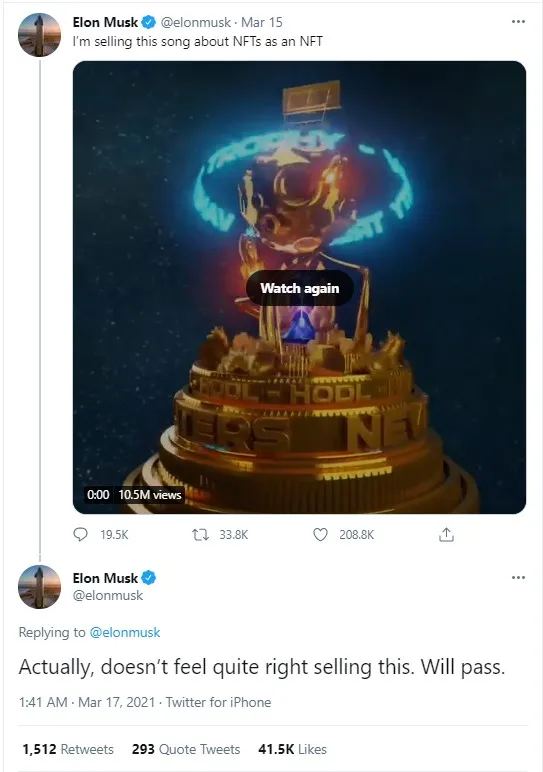543x772 pixels.
Task: Like the NFT song tweet via heart icon
Action: coord(320,534)
